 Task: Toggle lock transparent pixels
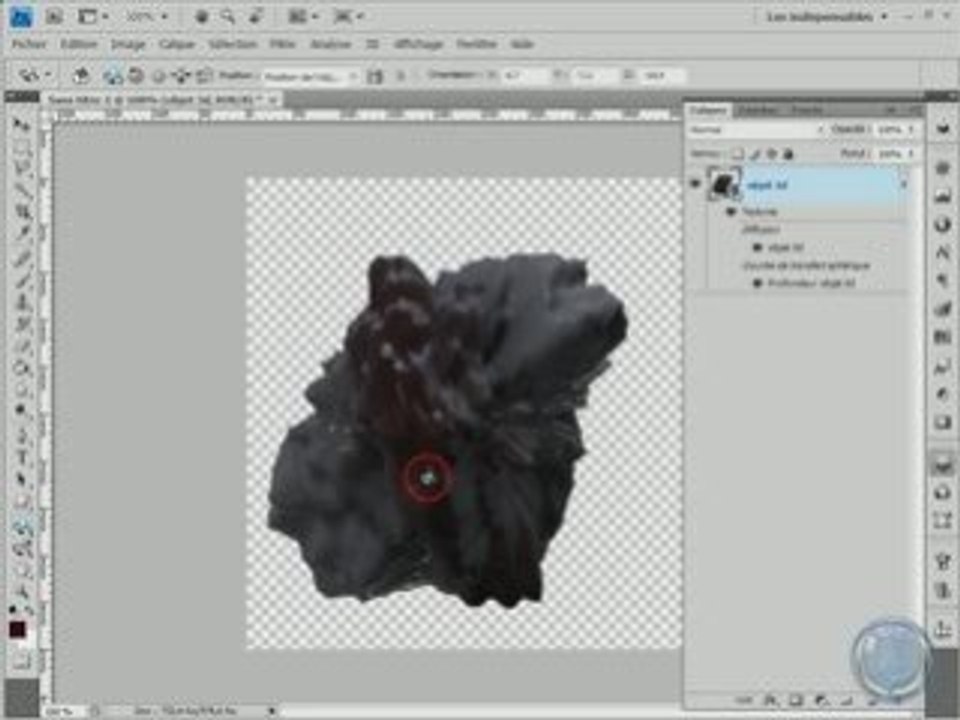(x=738, y=154)
